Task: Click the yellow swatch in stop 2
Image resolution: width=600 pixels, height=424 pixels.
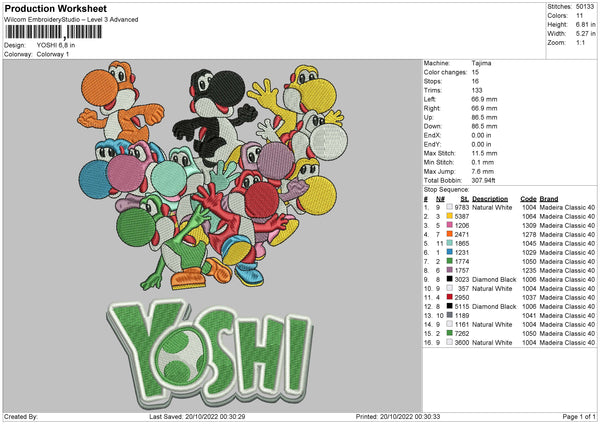Action: 450,215
